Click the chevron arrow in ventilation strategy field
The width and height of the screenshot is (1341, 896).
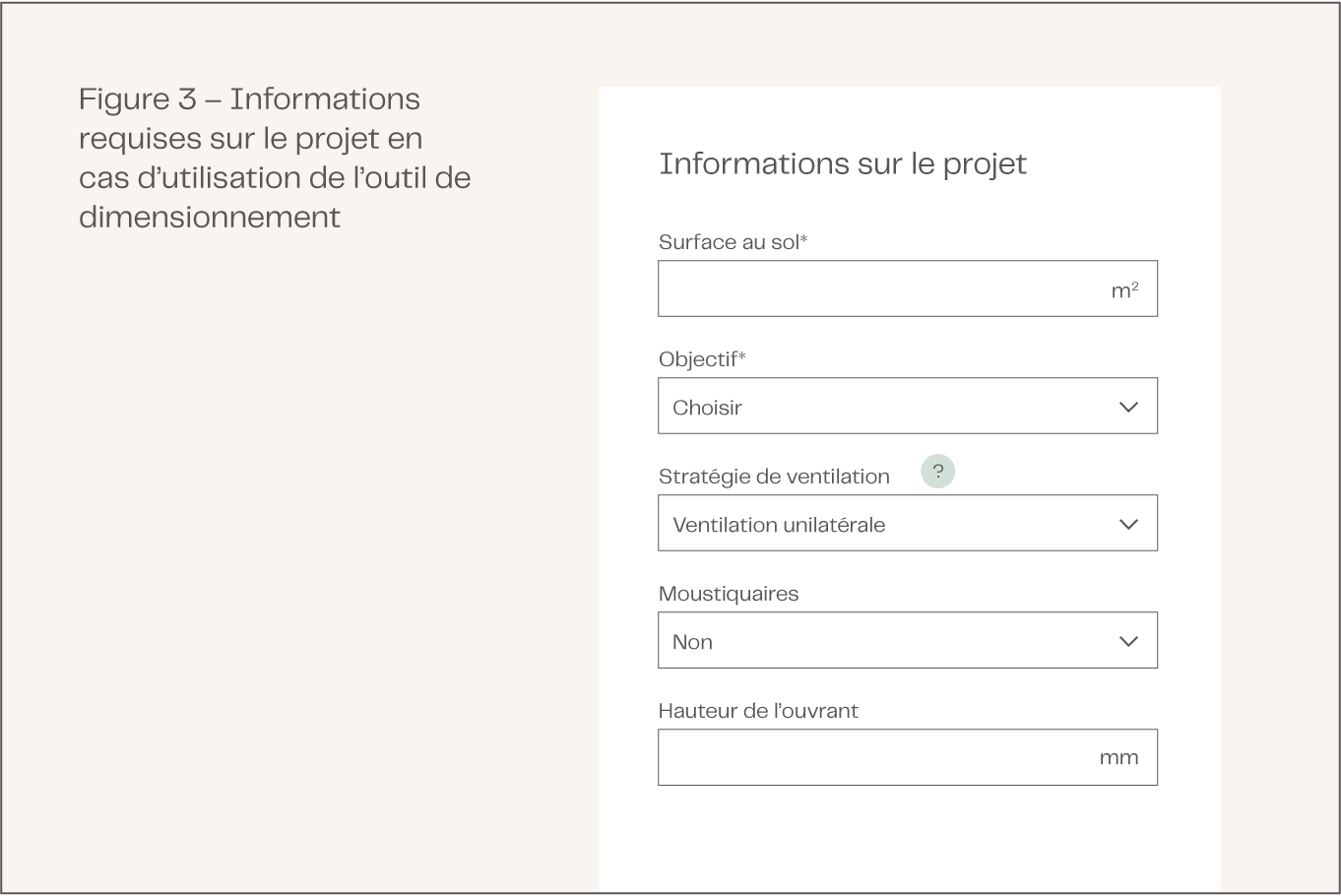[x=1128, y=524]
